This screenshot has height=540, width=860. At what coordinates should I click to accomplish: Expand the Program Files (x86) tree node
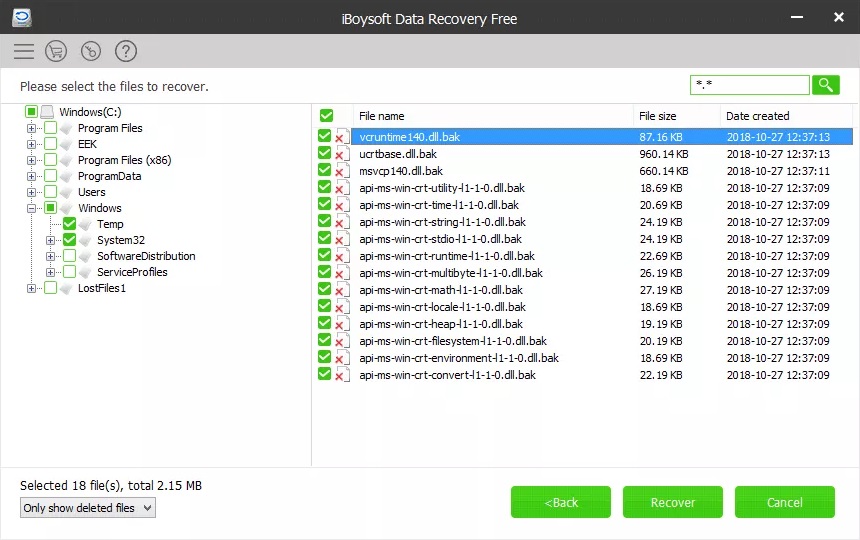point(31,160)
